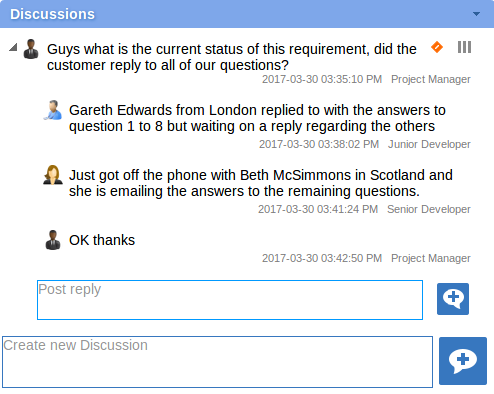Click the orange diamond priority icon
The image size is (494, 394).
[437, 47]
